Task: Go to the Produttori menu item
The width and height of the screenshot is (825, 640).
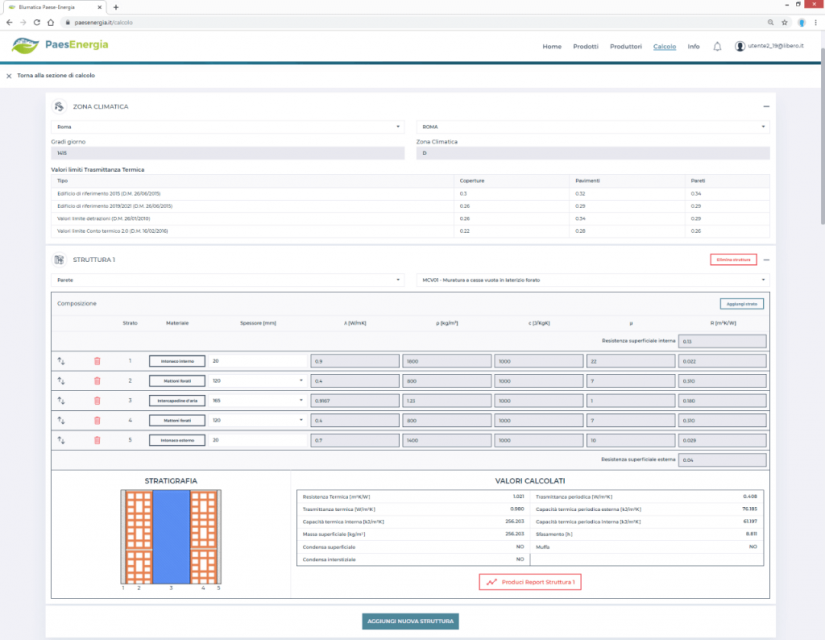Action: [x=625, y=46]
